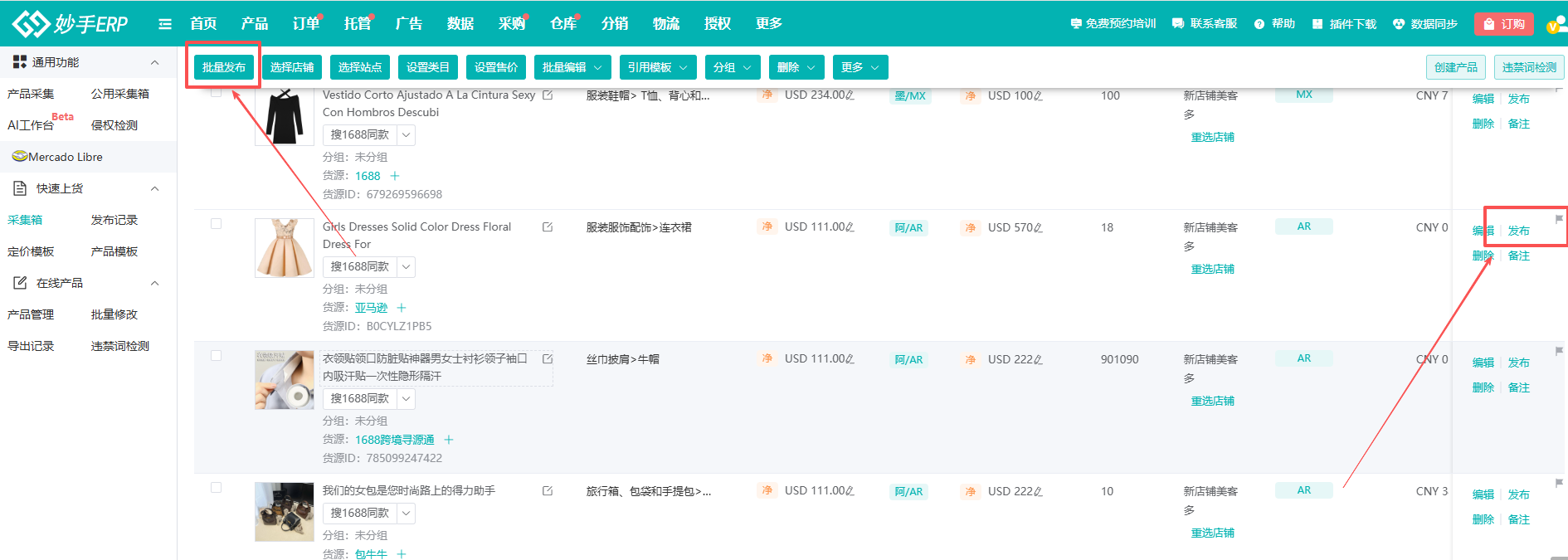Click the 妙手ERP logo
Image resolution: width=1568 pixels, height=560 pixels.
(x=71, y=23)
